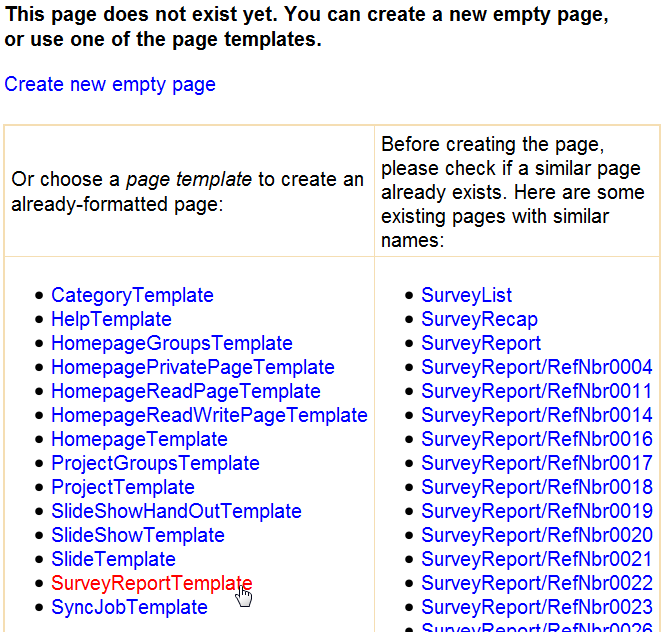Click the Create new empty page link
Image resolution: width=662 pixels, height=632 pixels.
click(x=110, y=84)
